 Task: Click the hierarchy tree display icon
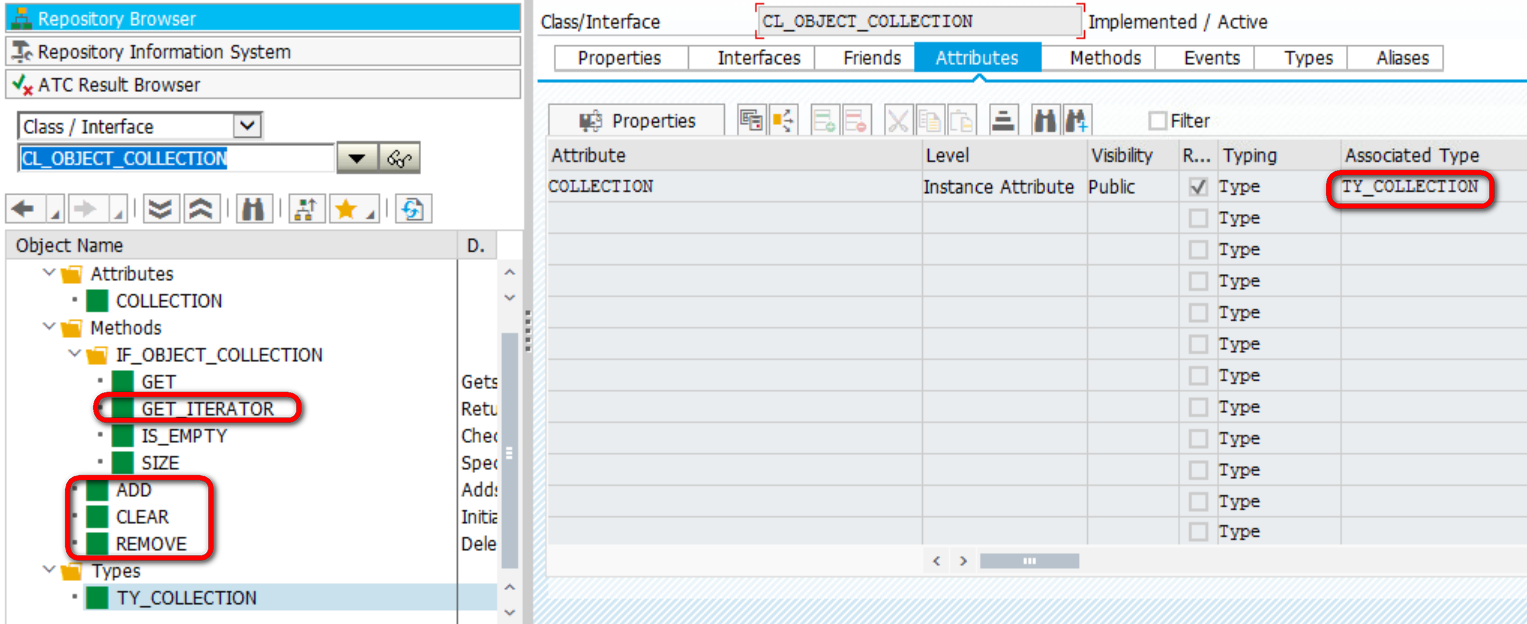click(307, 208)
